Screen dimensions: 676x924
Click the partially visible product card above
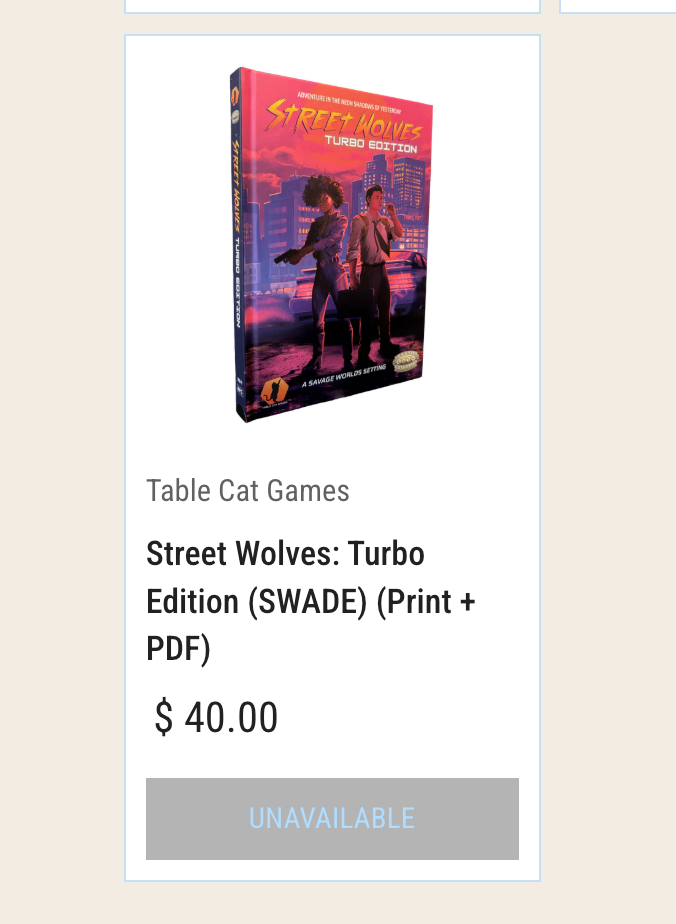(332, 6)
